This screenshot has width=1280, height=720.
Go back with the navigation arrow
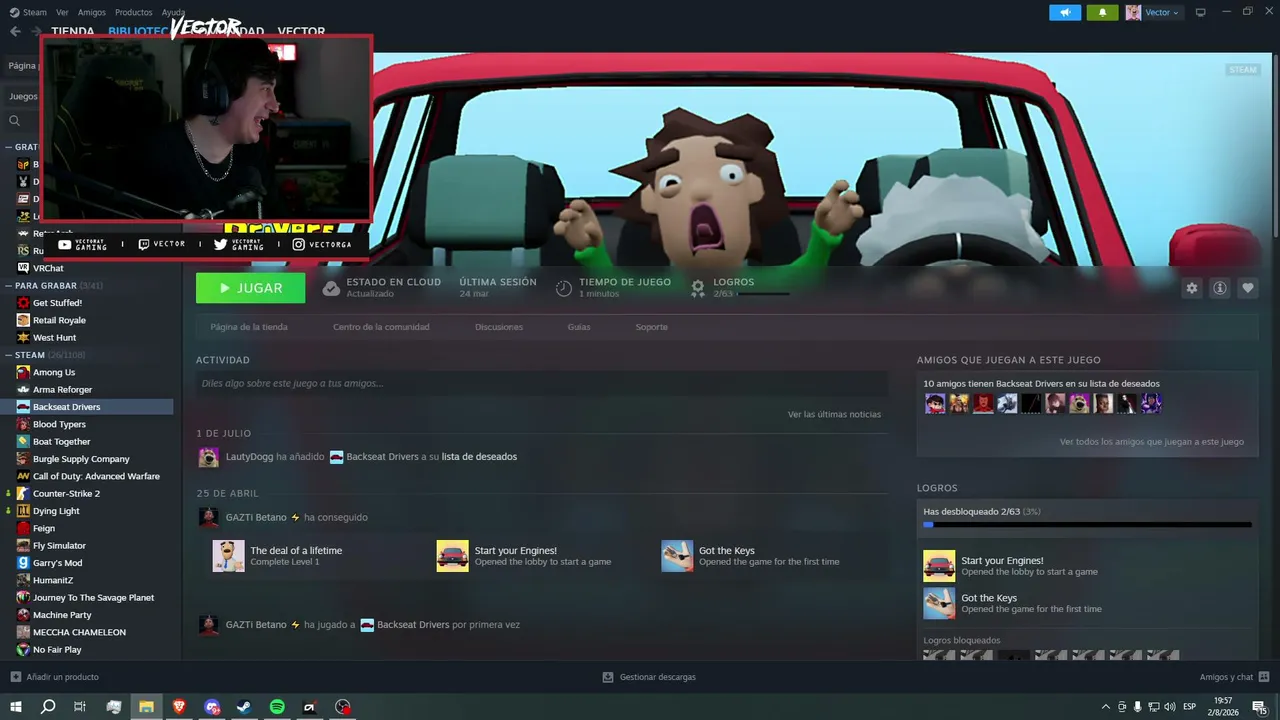[15, 31]
